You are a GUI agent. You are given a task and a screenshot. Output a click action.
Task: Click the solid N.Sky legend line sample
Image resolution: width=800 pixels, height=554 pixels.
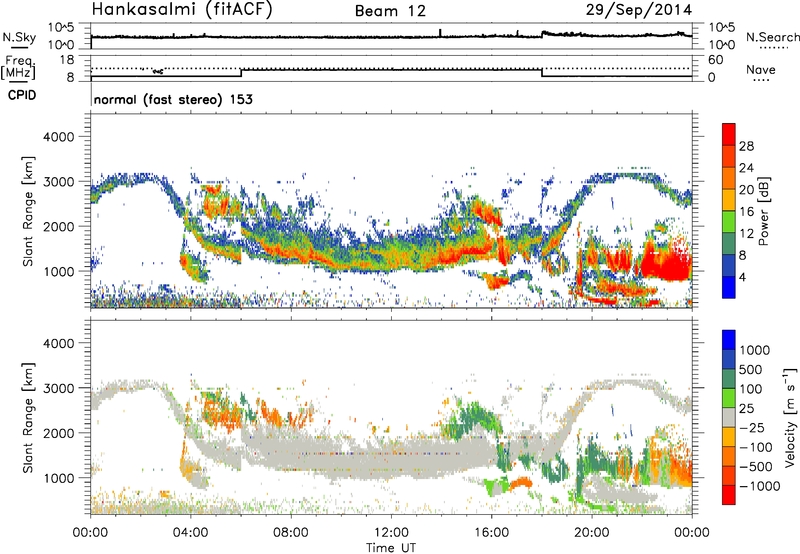coord(19,48)
